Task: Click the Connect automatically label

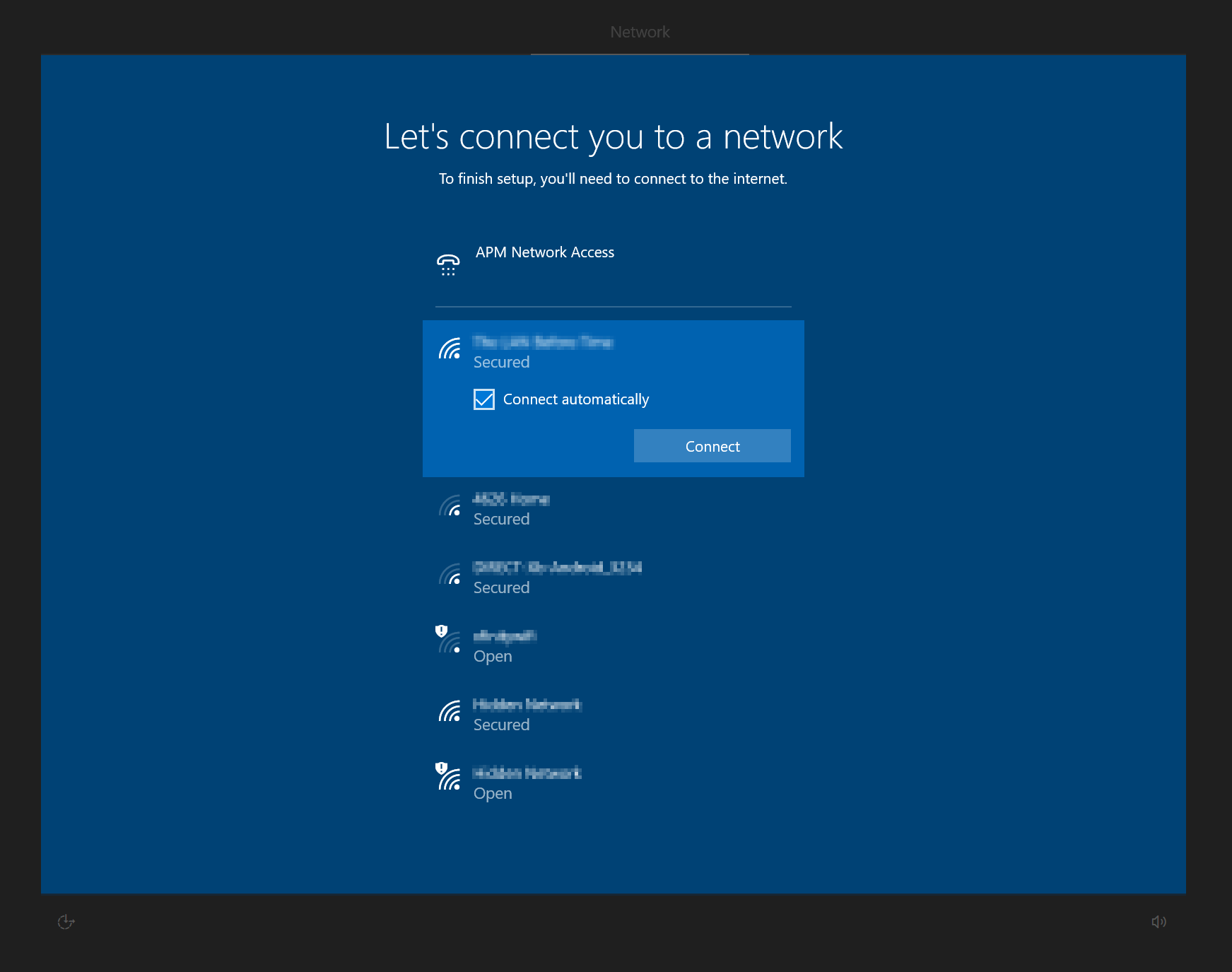Action: pyautogui.click(x=576, y=399)
